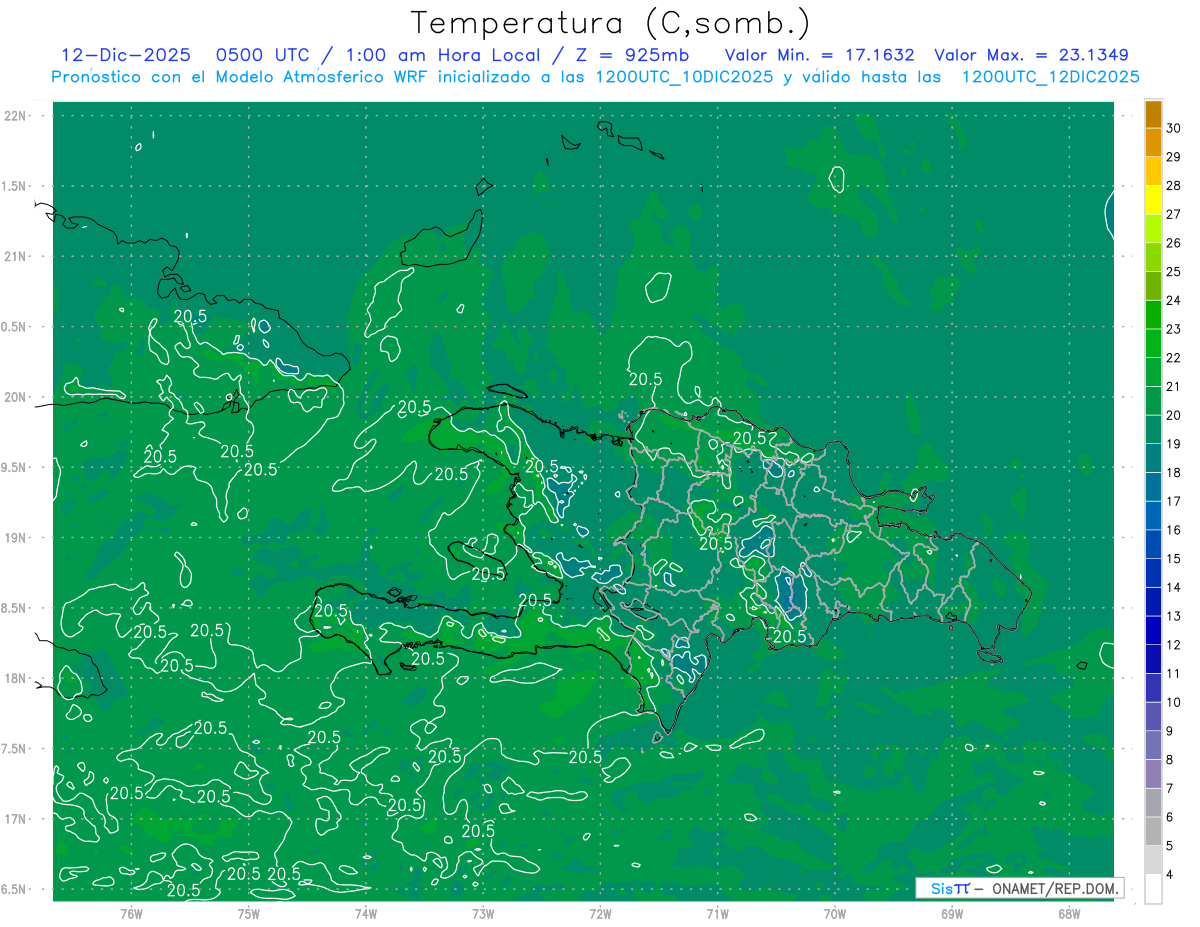Click the "71W" longitude axis label
Screen dimensions: 1200x927
[717, 913]
